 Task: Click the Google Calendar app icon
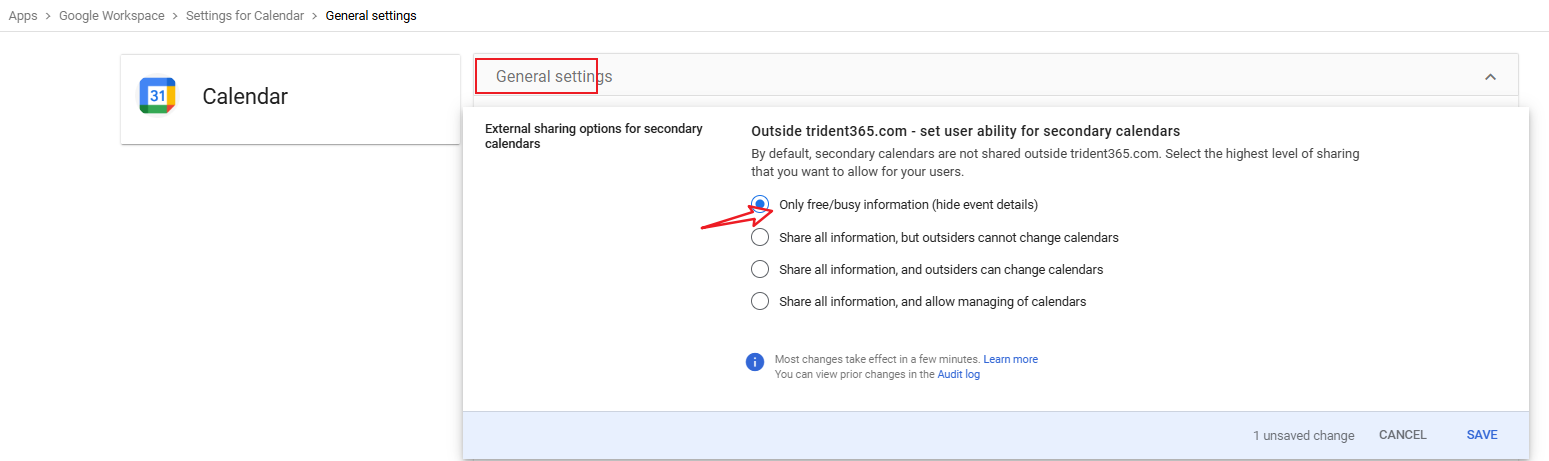pos(157,96)
